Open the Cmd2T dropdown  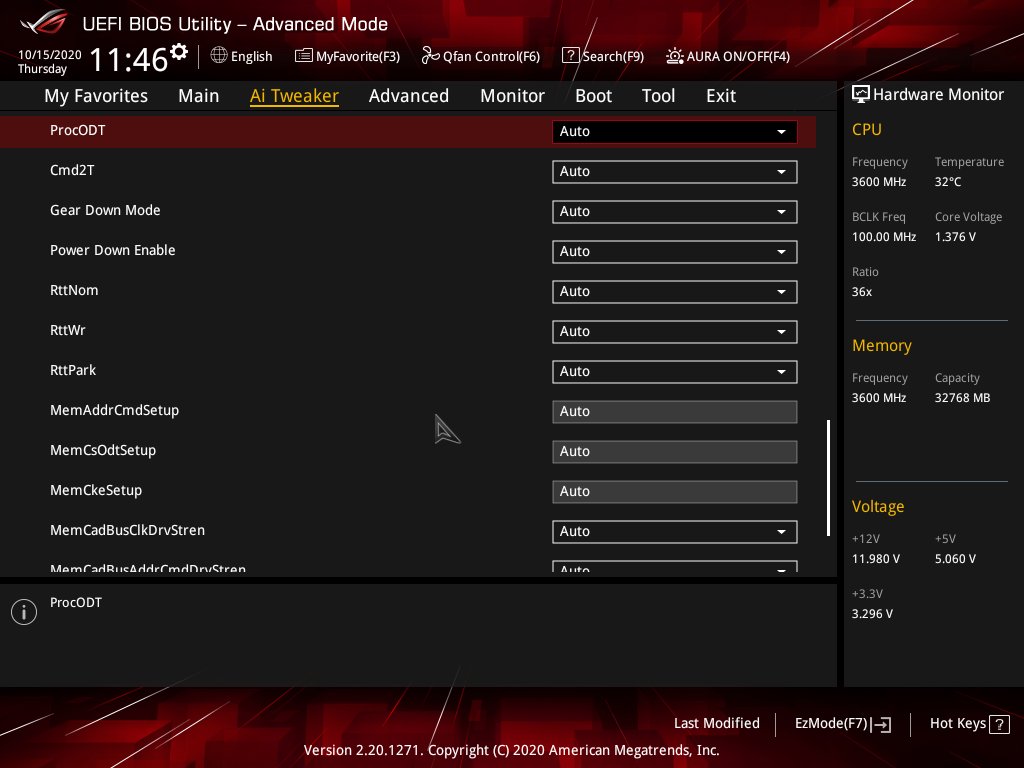coord(675,172)
